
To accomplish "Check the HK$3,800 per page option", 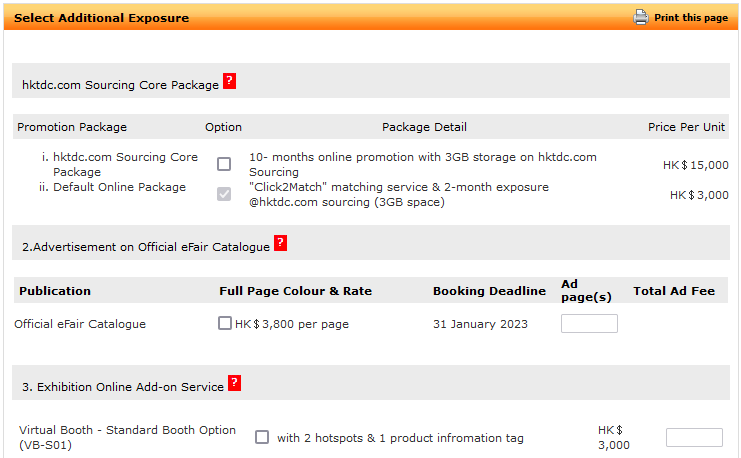I will point(225,323).
